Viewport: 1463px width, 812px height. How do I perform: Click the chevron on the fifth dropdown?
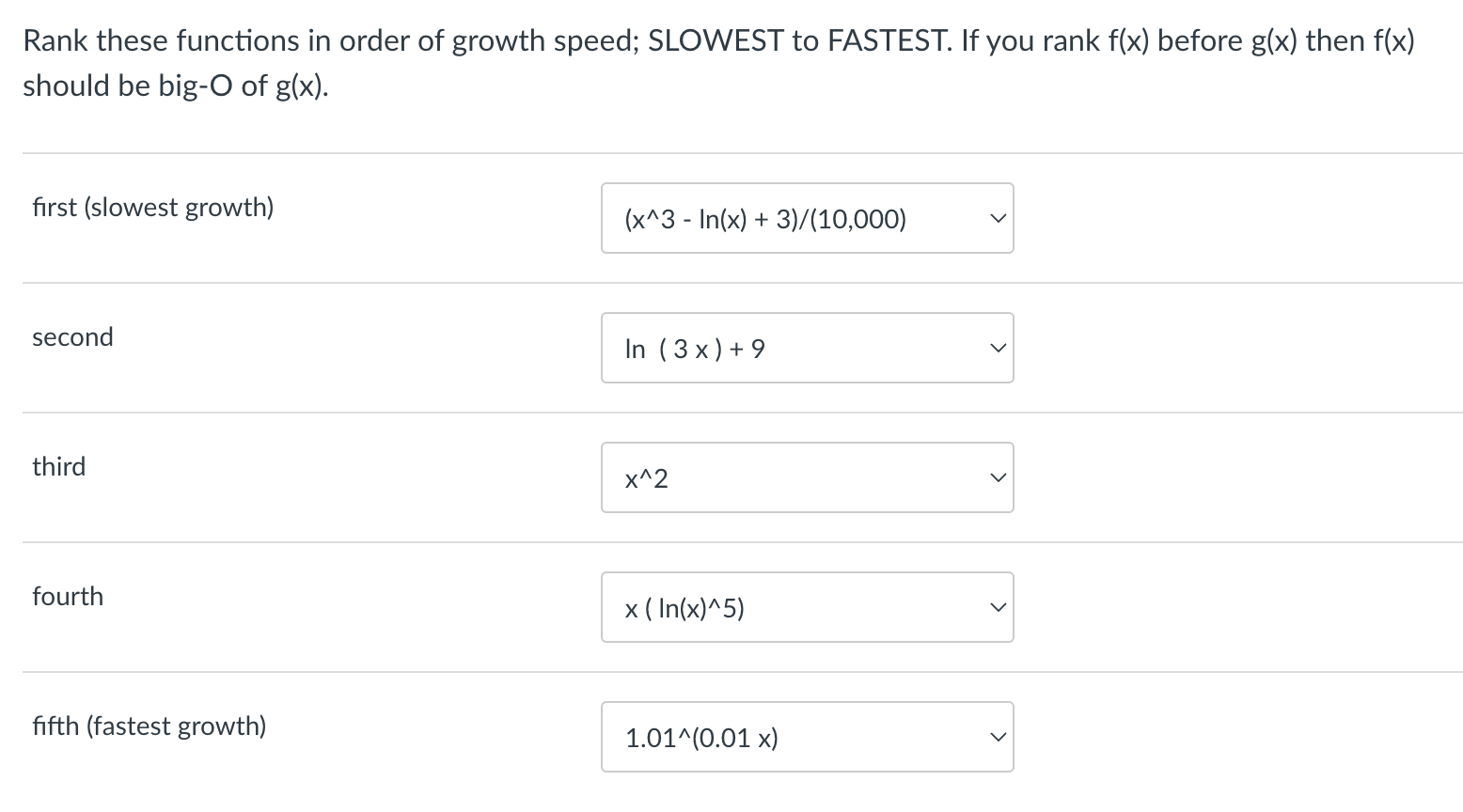997,737
